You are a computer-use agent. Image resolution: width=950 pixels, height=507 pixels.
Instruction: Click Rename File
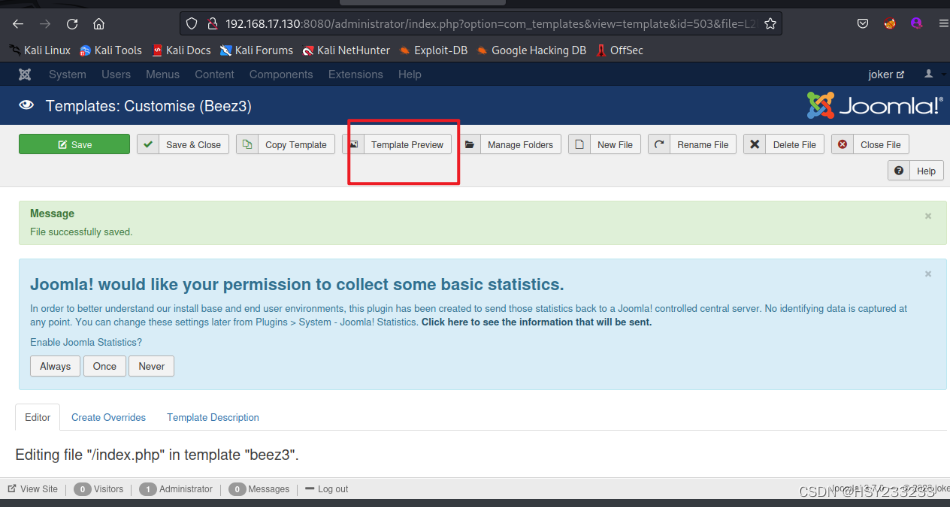tap(692, 144)
